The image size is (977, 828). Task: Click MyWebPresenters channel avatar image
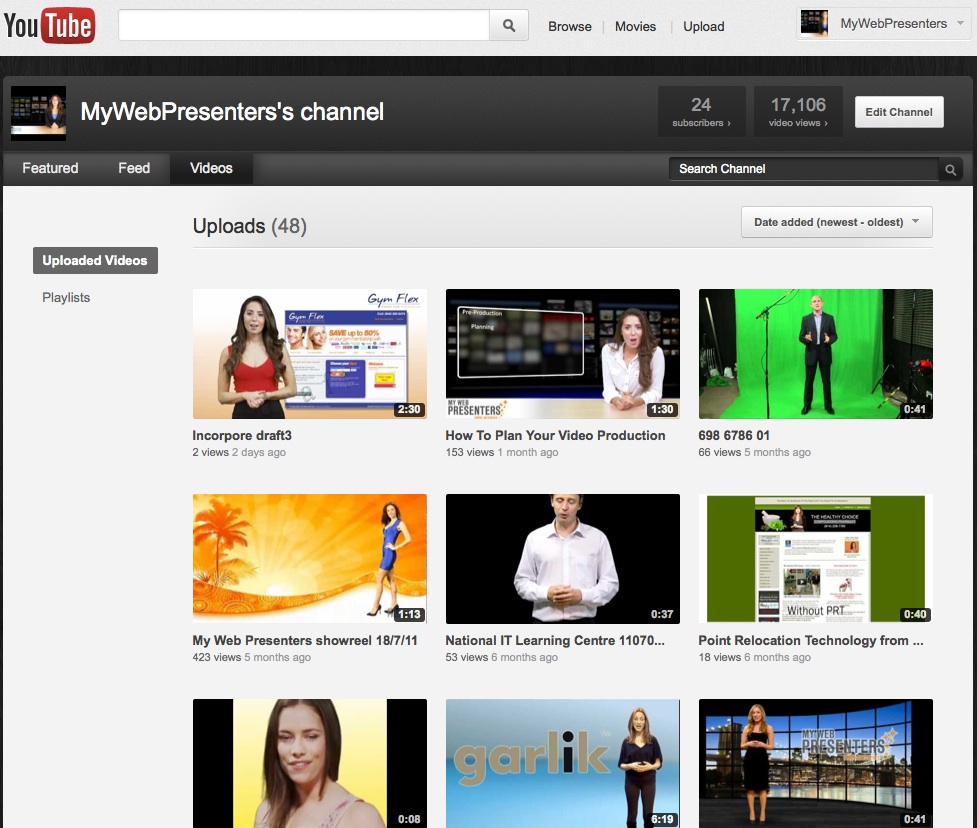38,112
